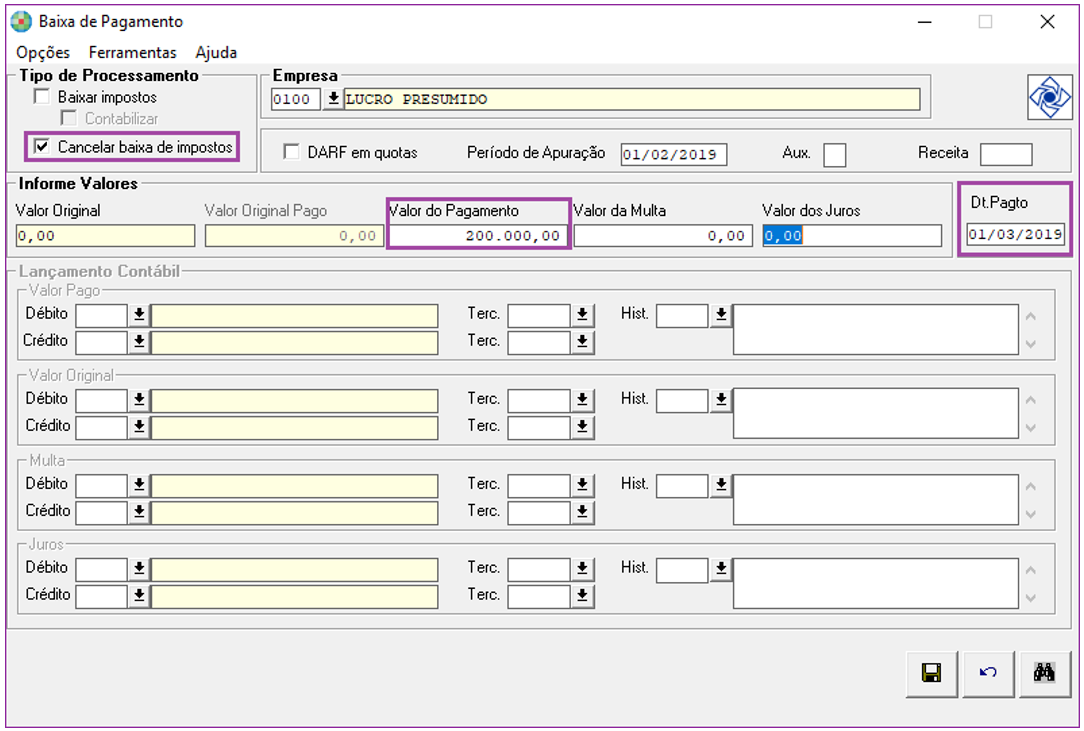Click the Valor Pago Débito code field
This screenshot has width=1084, height=731.
102,315
